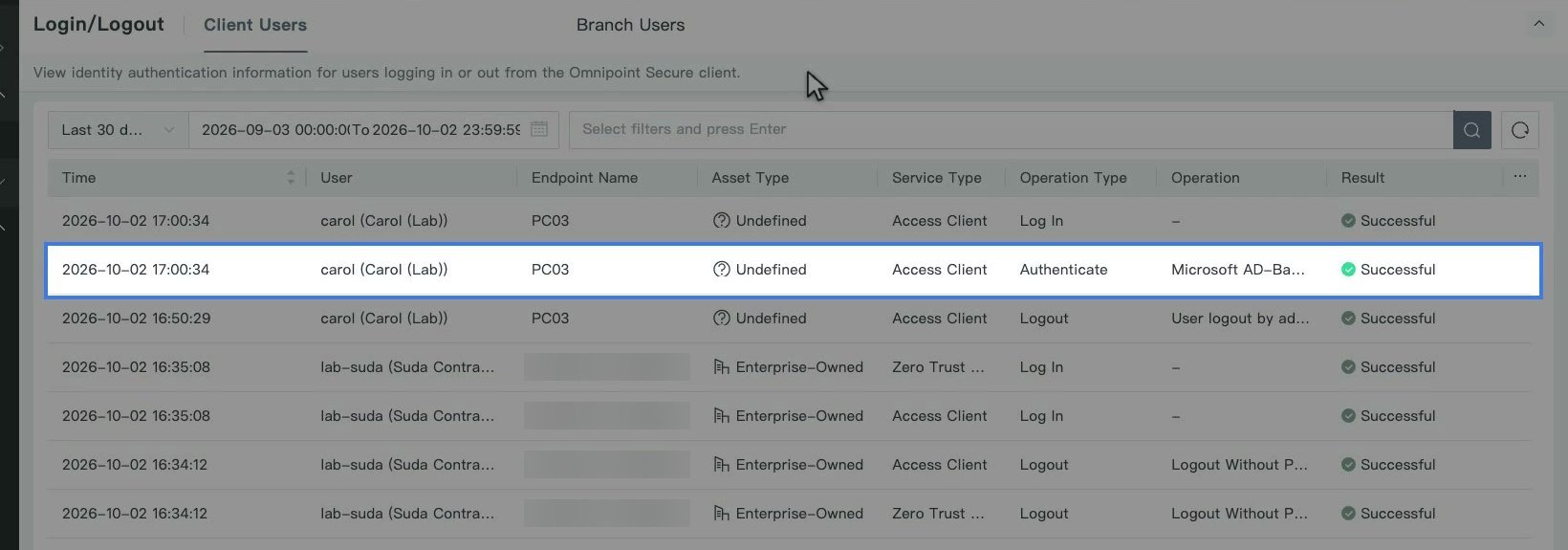Sort by the Time column arrows
1568x550 pixels.
(x=291, y=178)
